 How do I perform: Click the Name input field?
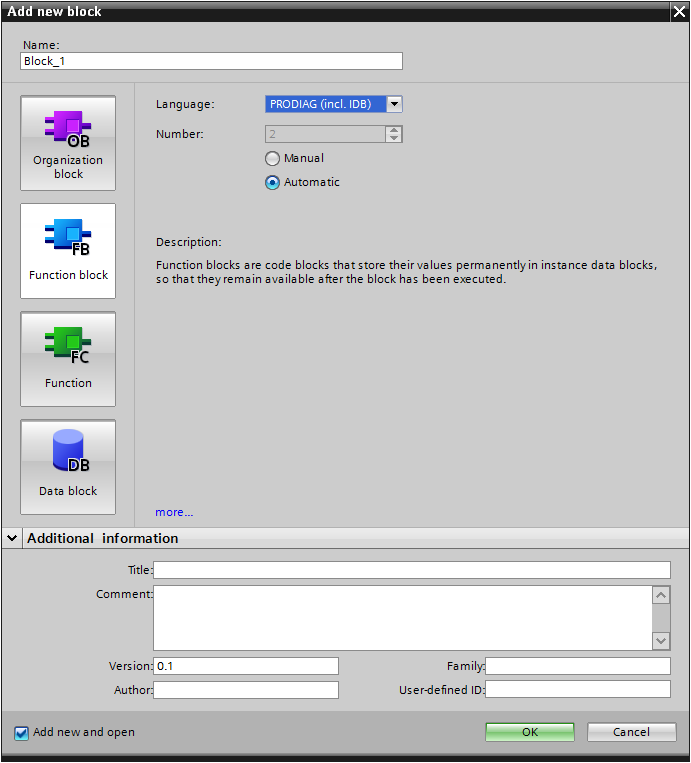[211, 61]
